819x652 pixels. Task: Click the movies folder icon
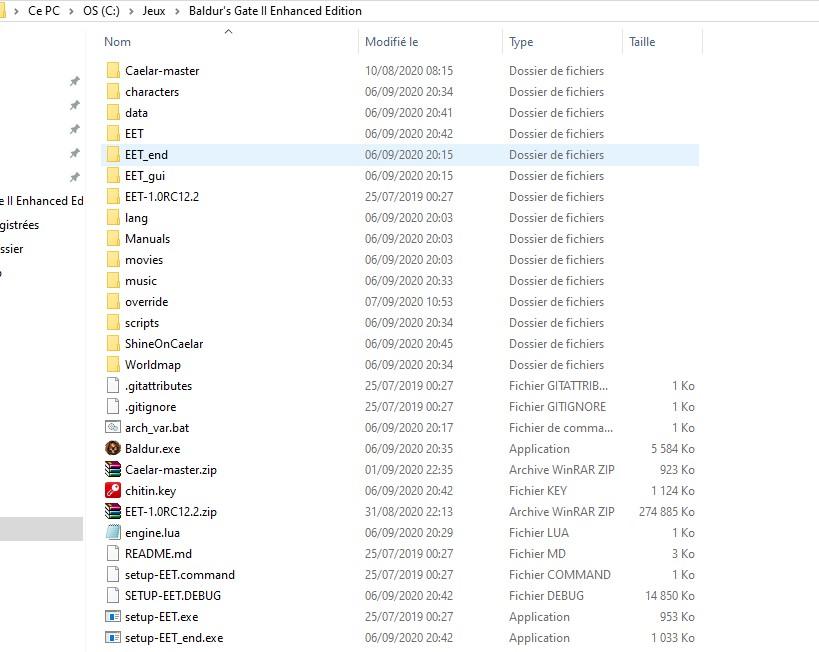click(113, 260)
